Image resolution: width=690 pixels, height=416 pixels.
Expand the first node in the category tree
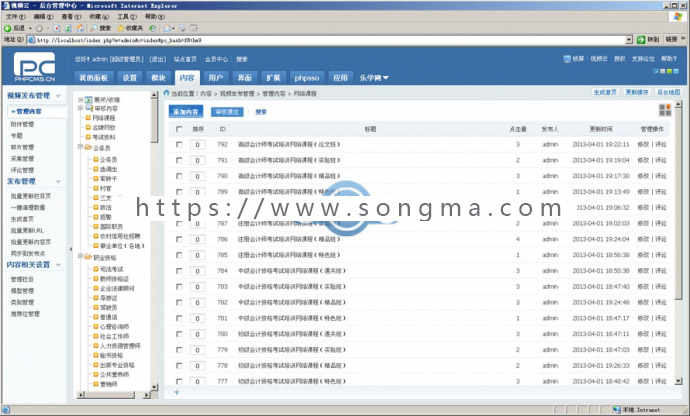81,99
